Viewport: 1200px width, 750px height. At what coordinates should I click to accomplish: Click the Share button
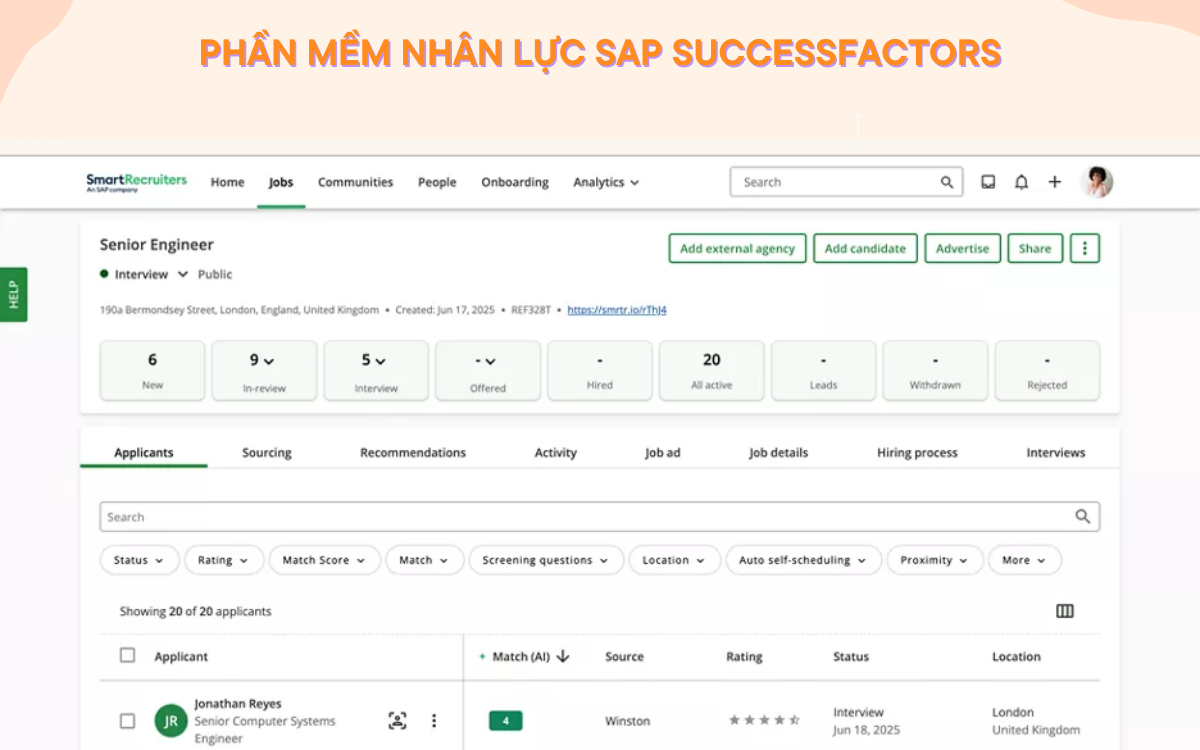pyautogui.click(x=1035, y=248)
